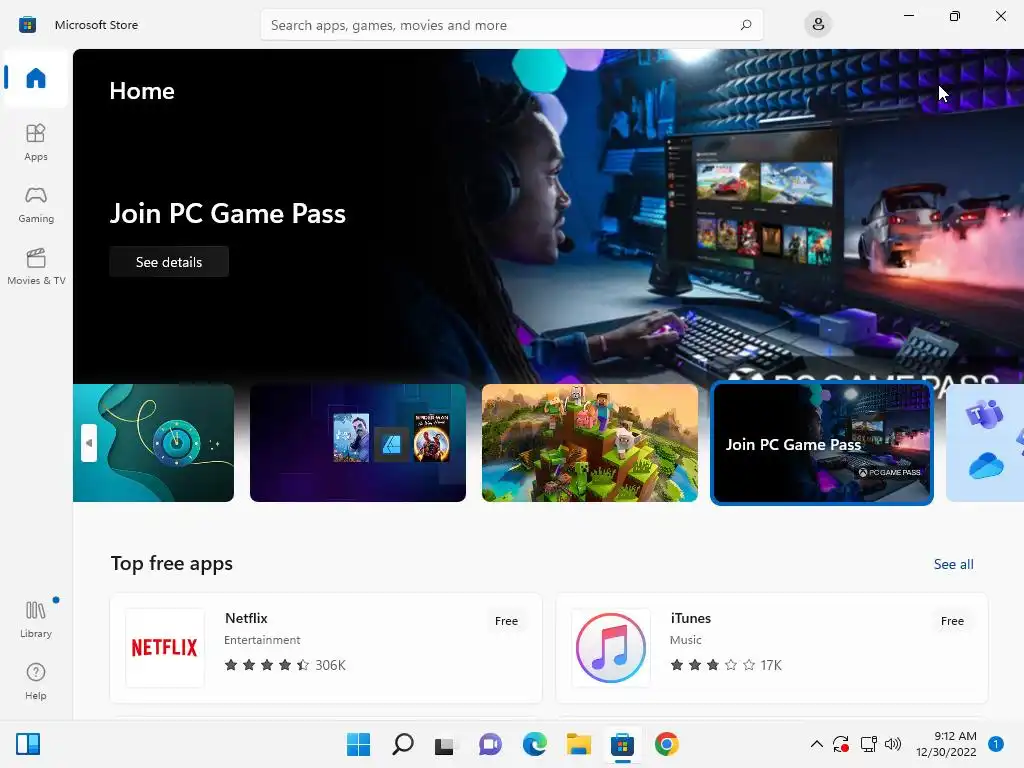Click the carousel previous arrow

[x=89, y=443]
